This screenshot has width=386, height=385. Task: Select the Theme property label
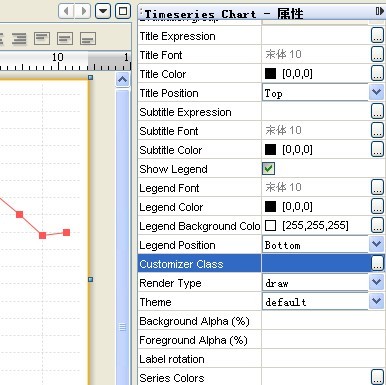point(155,302)
